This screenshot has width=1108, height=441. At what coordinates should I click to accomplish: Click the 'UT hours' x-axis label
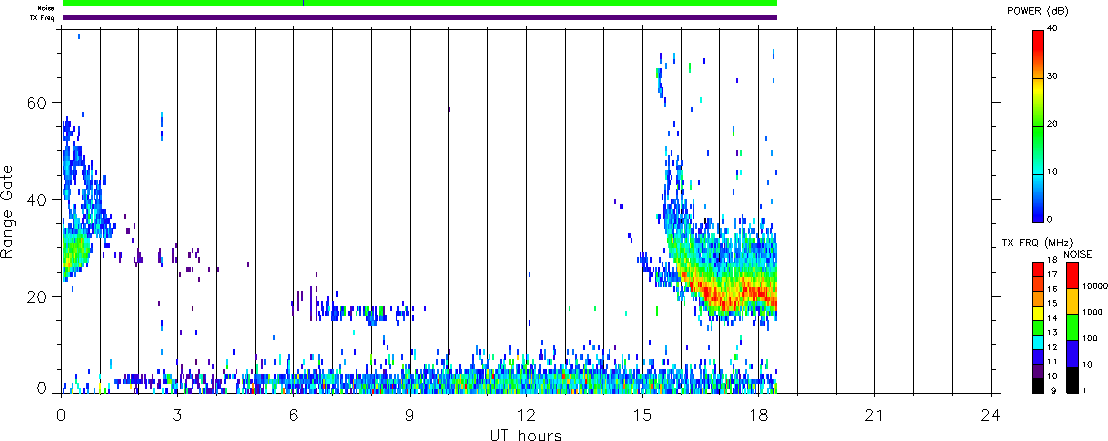pos(526,435)
